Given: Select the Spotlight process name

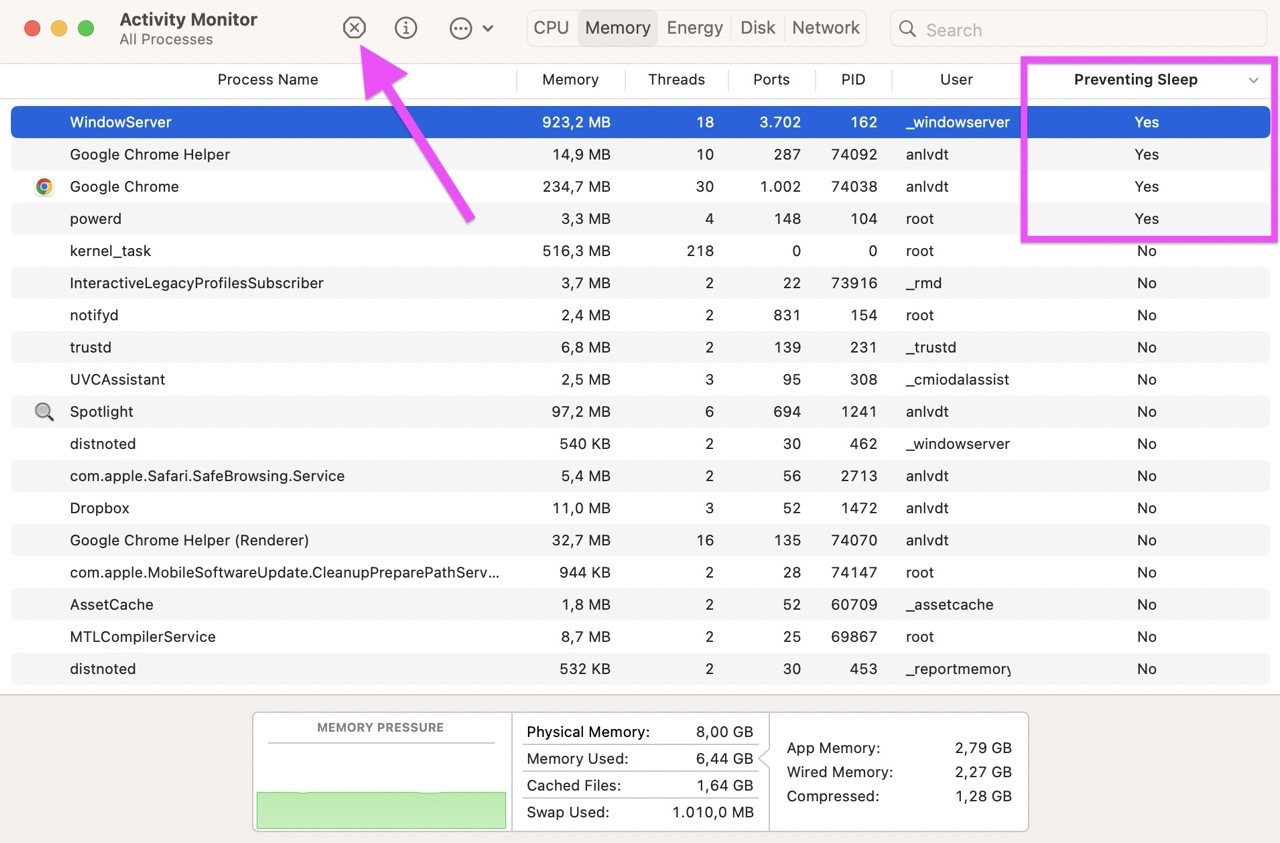Looking at the screenshot, I should pyautogui.click(x=101, y=412).
